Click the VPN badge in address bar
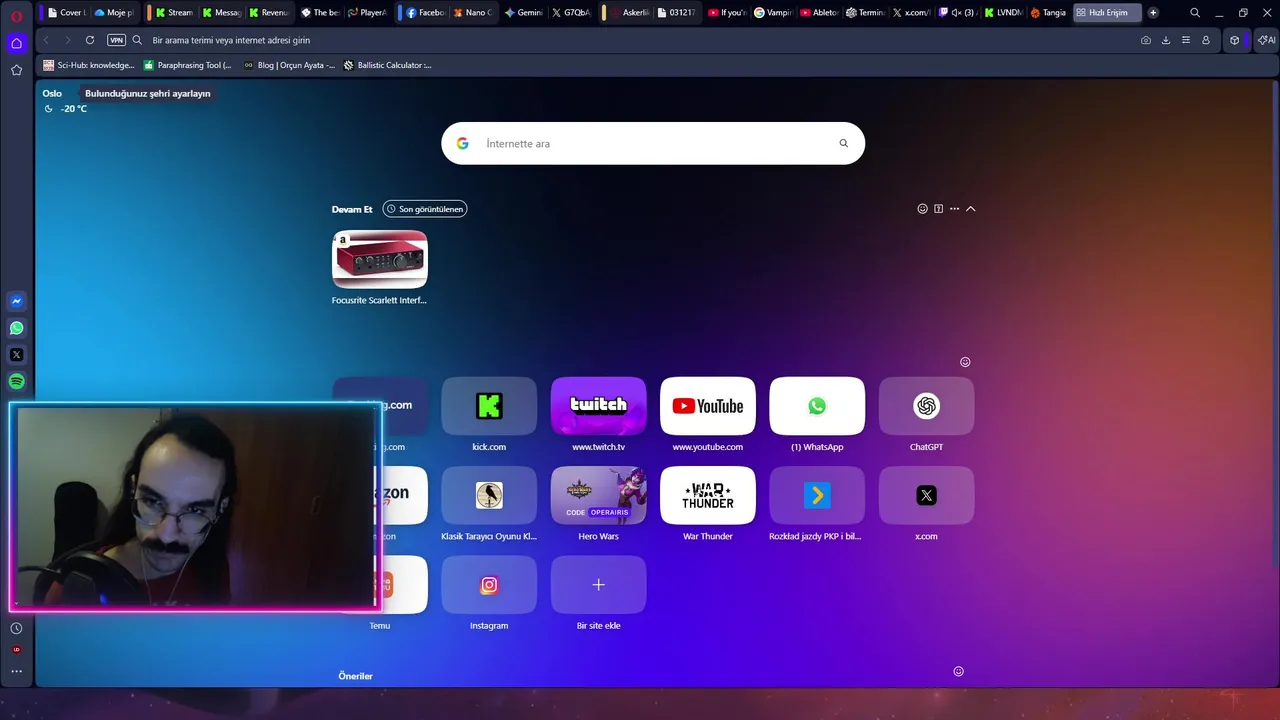This screenshot has width=1280, height=720. point(116,40)
